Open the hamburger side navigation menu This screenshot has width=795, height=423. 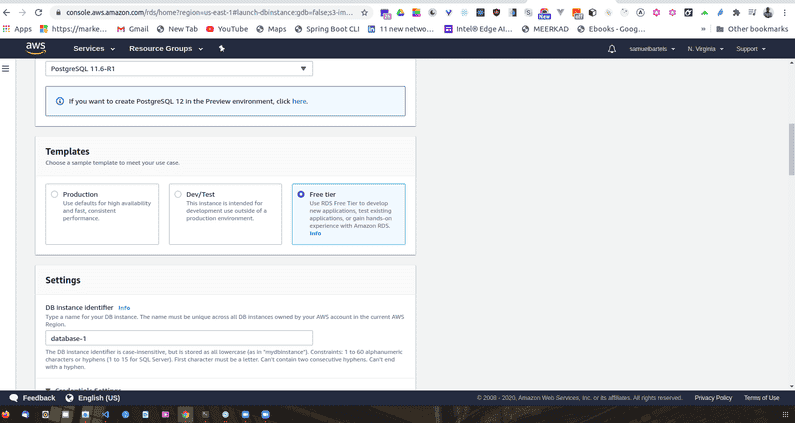[x=6, y=68]
